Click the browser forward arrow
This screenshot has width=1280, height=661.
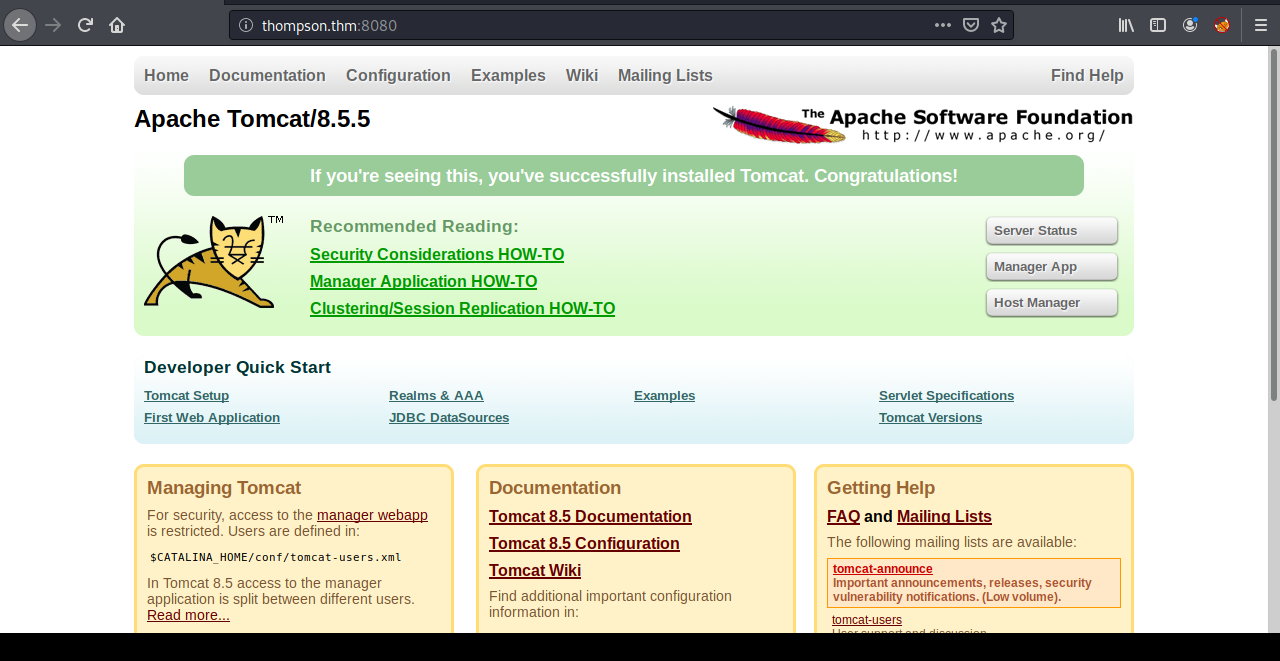[x=54, y=25]
